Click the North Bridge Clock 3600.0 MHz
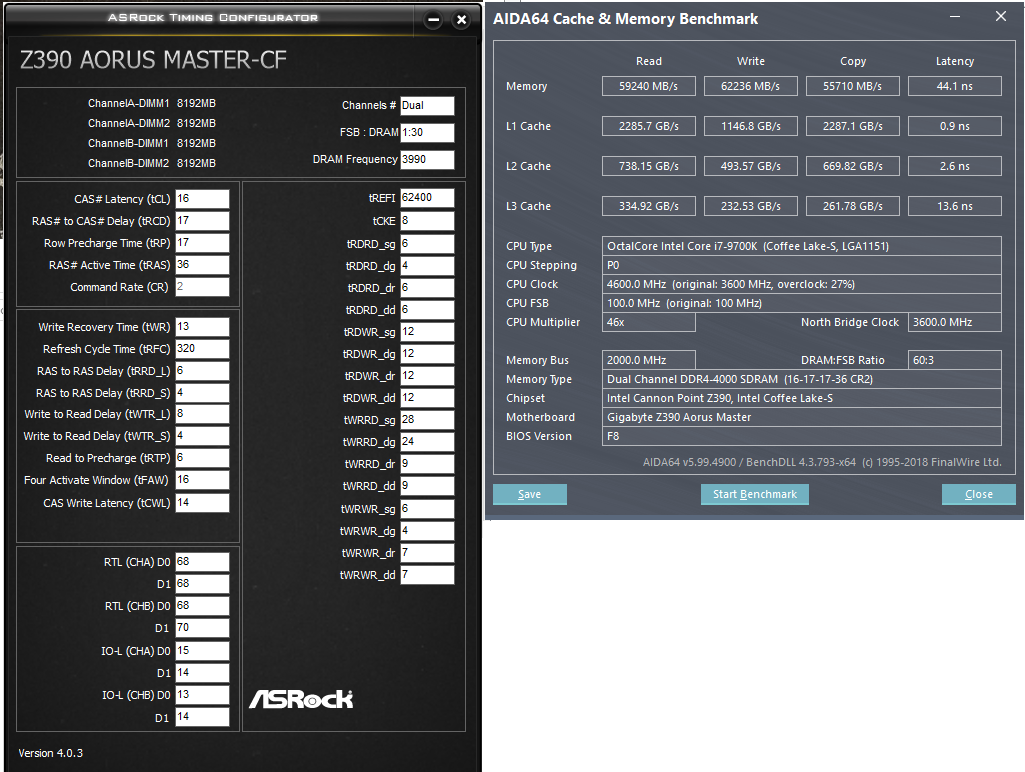This screenshot has height=772, width=1025. (954, 322)
